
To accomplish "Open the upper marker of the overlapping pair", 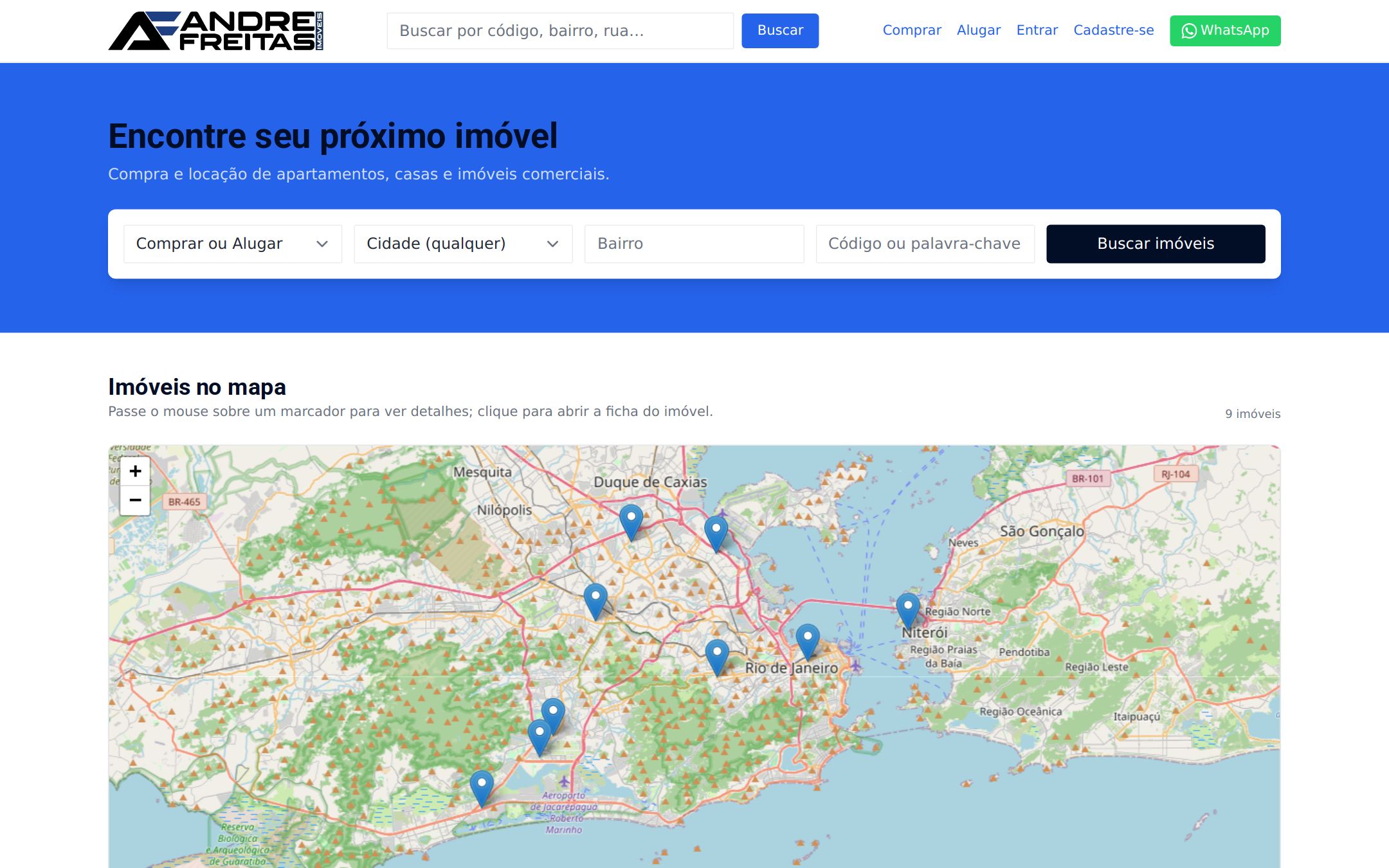I will pyautogui.click(x=553, y=714).
